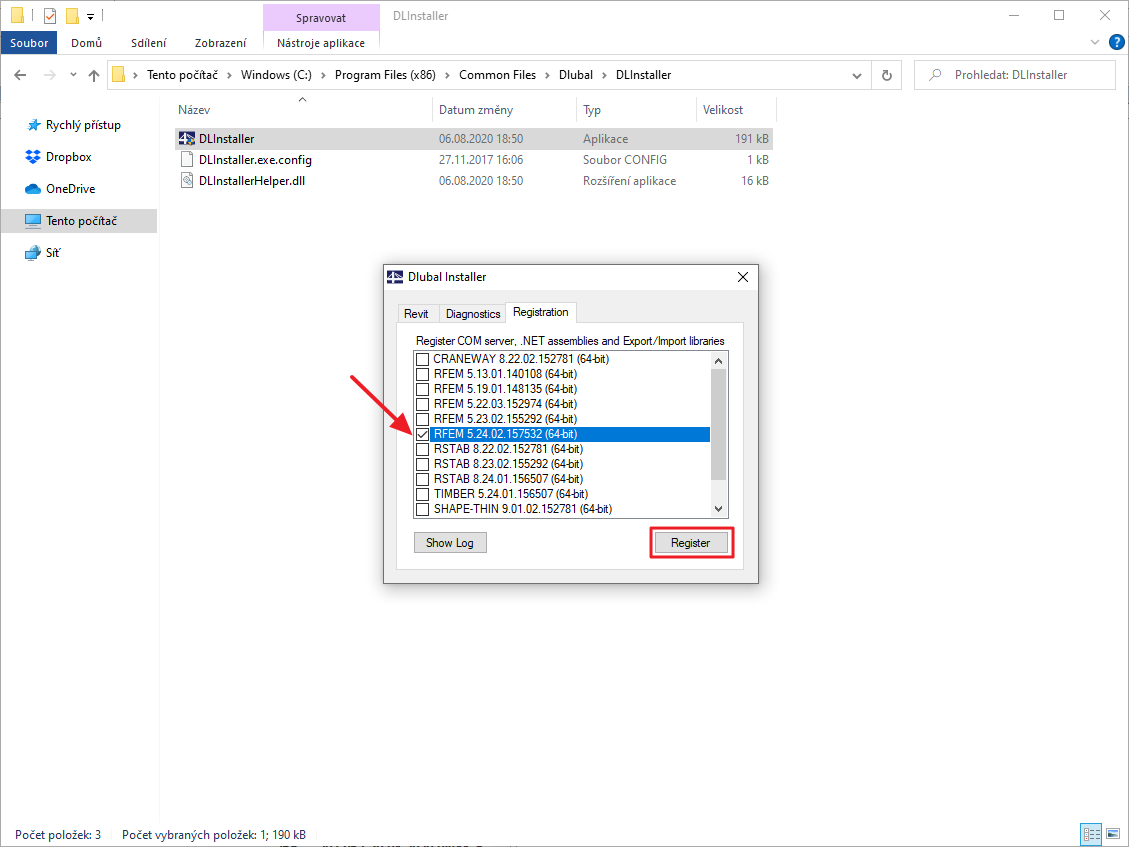Check RSTAB 8.23.02.155292 checkbox
Screen dimensions: 1129x847
click(x=423, y=464)
